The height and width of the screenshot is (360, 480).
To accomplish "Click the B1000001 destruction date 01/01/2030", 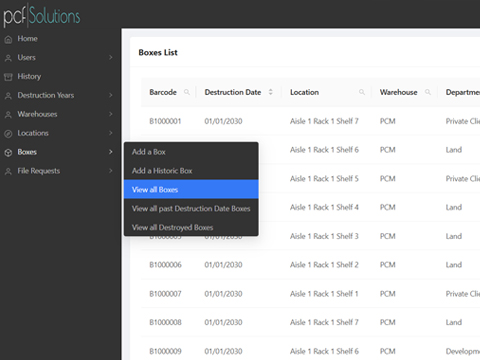I will [x=223, y=121].
